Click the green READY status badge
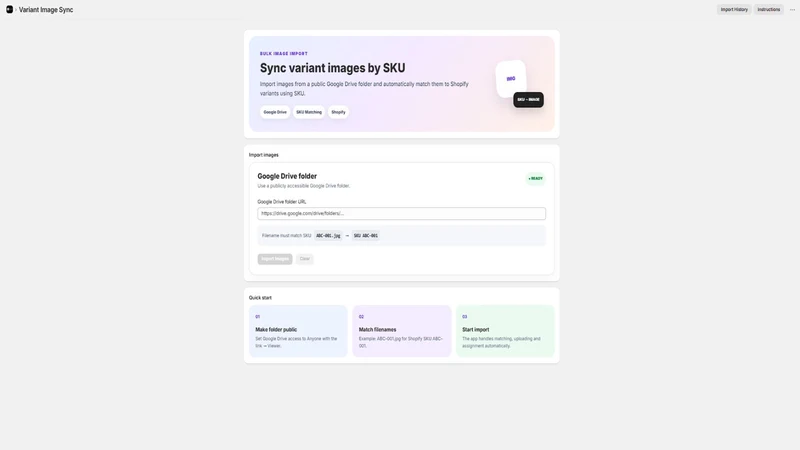 [x=535, y=179]
